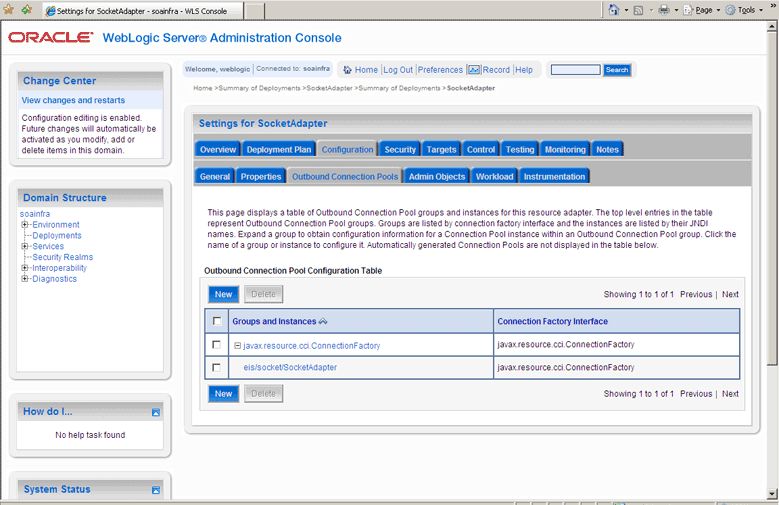The width and height of the screenshot is (779, 505).
Task: Open the Preferences link
Action: 440,70
